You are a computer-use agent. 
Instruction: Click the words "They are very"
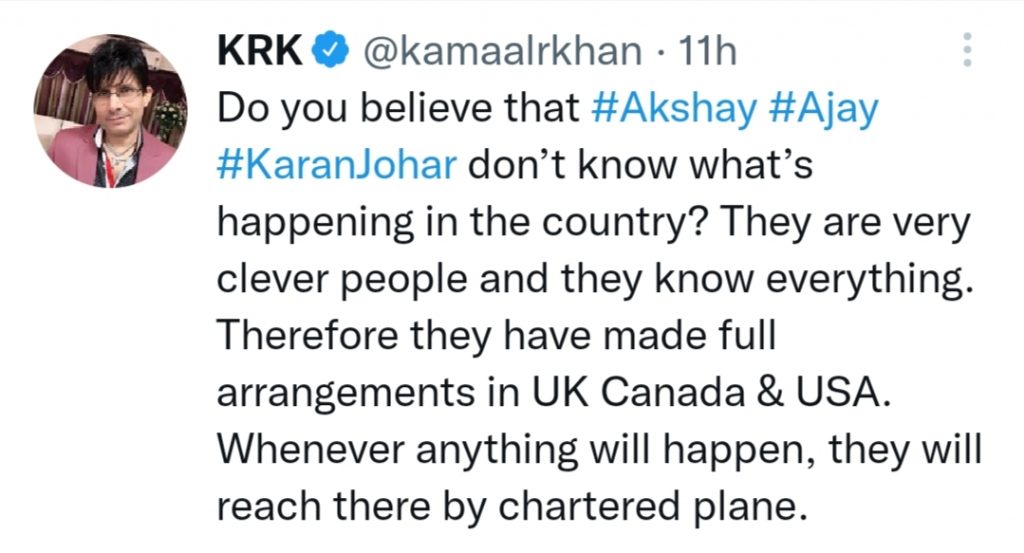846,223
